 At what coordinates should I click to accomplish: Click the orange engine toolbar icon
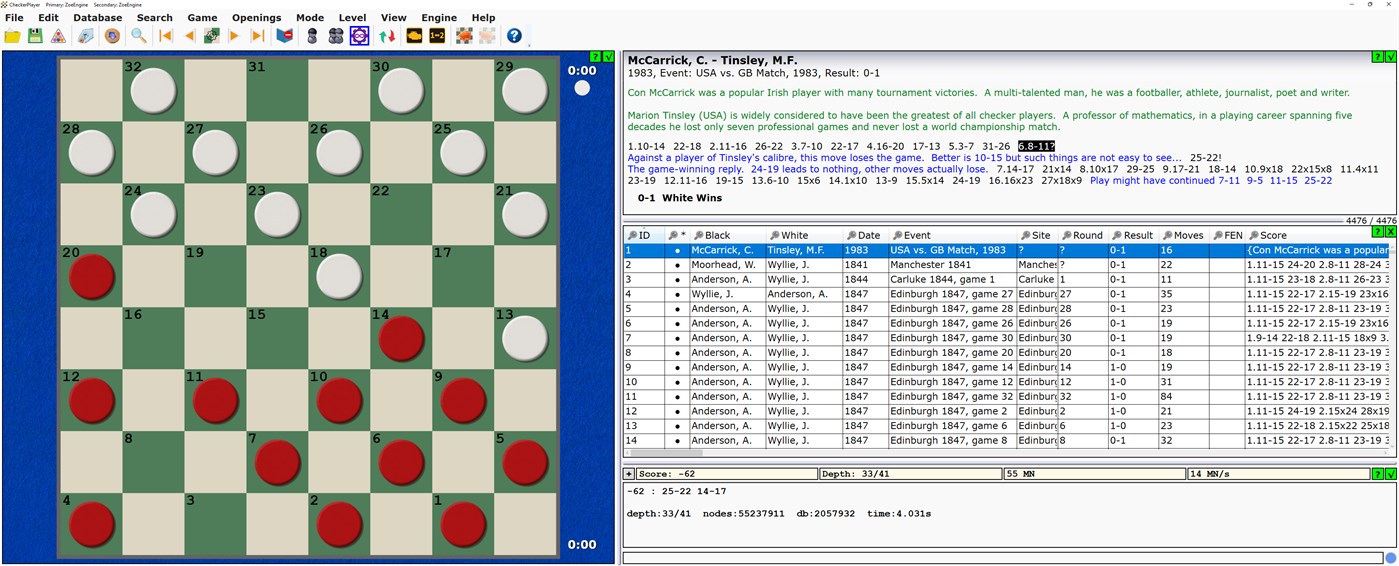click(414, 36)
